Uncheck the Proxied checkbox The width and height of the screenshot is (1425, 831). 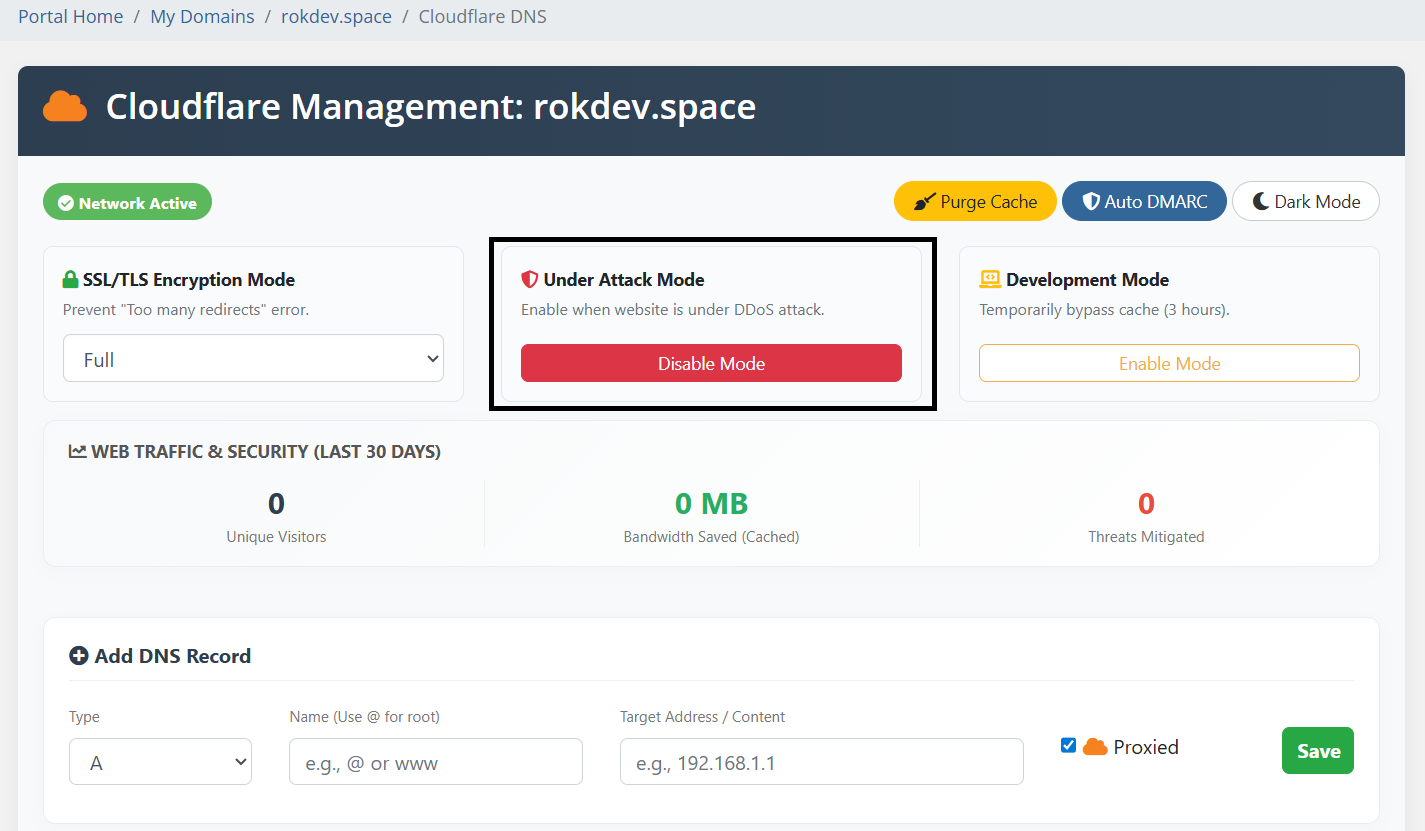click(x=1068, y=744)
